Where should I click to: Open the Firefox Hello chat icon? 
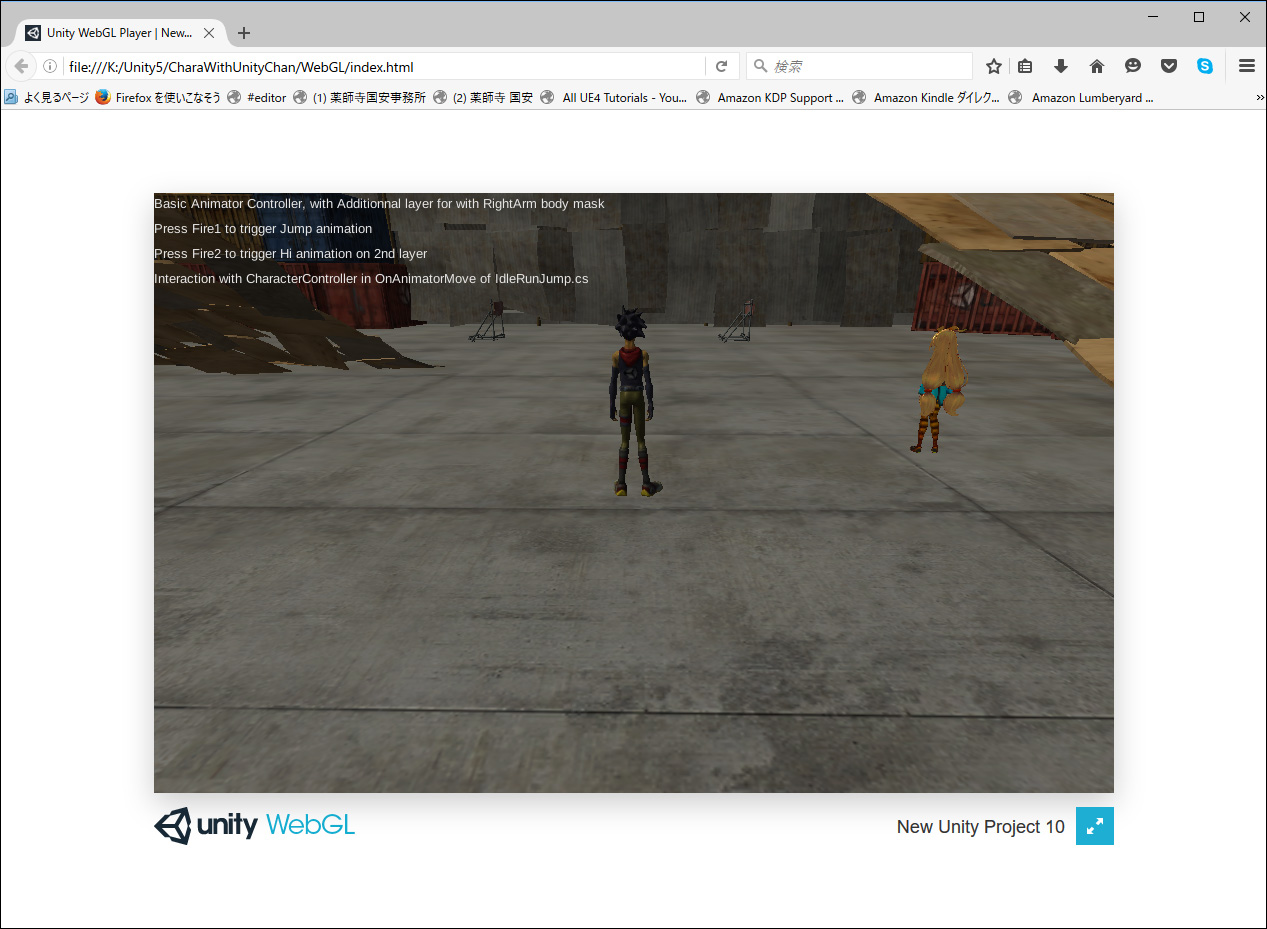tap(1132, 65)
